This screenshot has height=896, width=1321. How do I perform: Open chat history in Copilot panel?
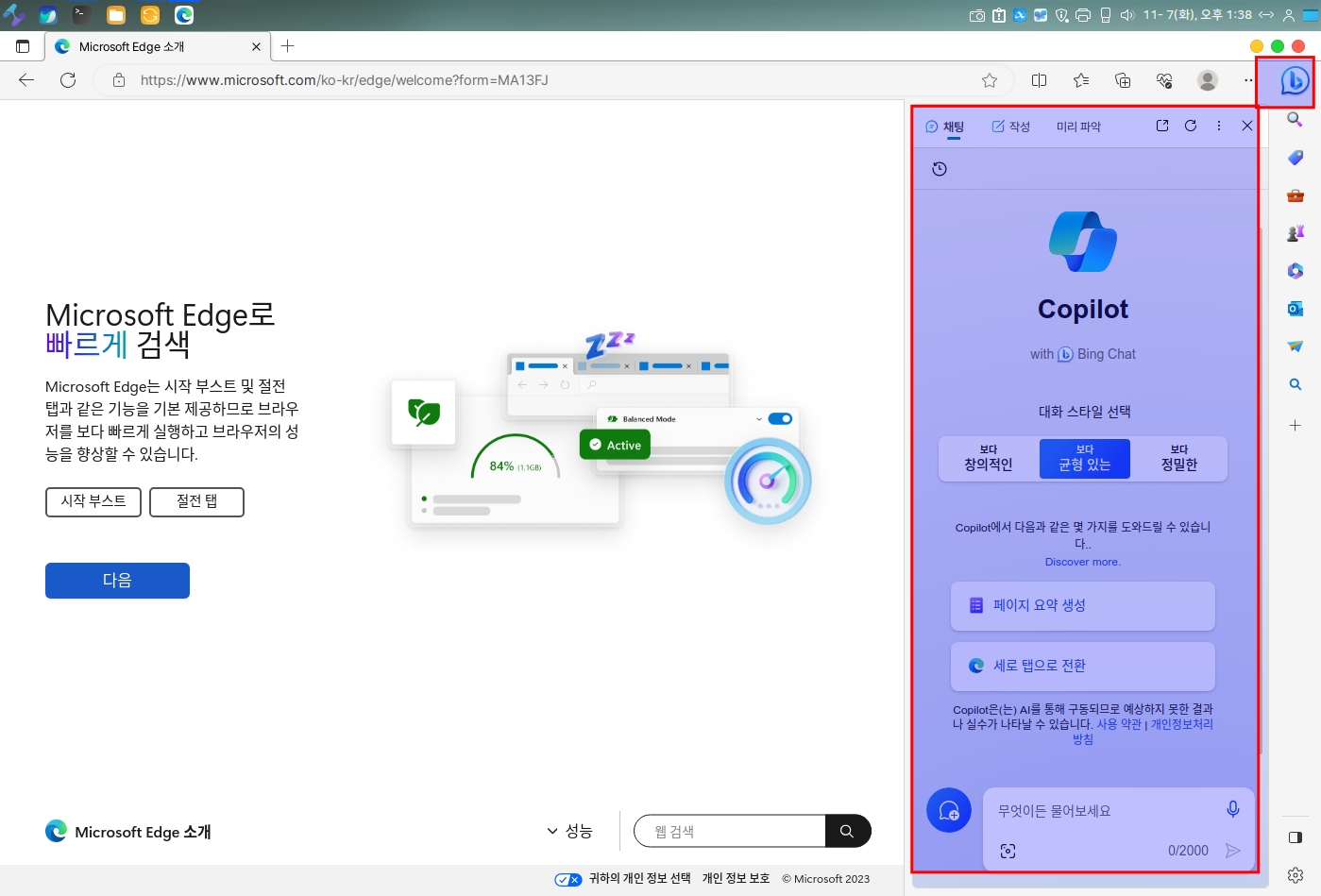[x=939, y=169]
